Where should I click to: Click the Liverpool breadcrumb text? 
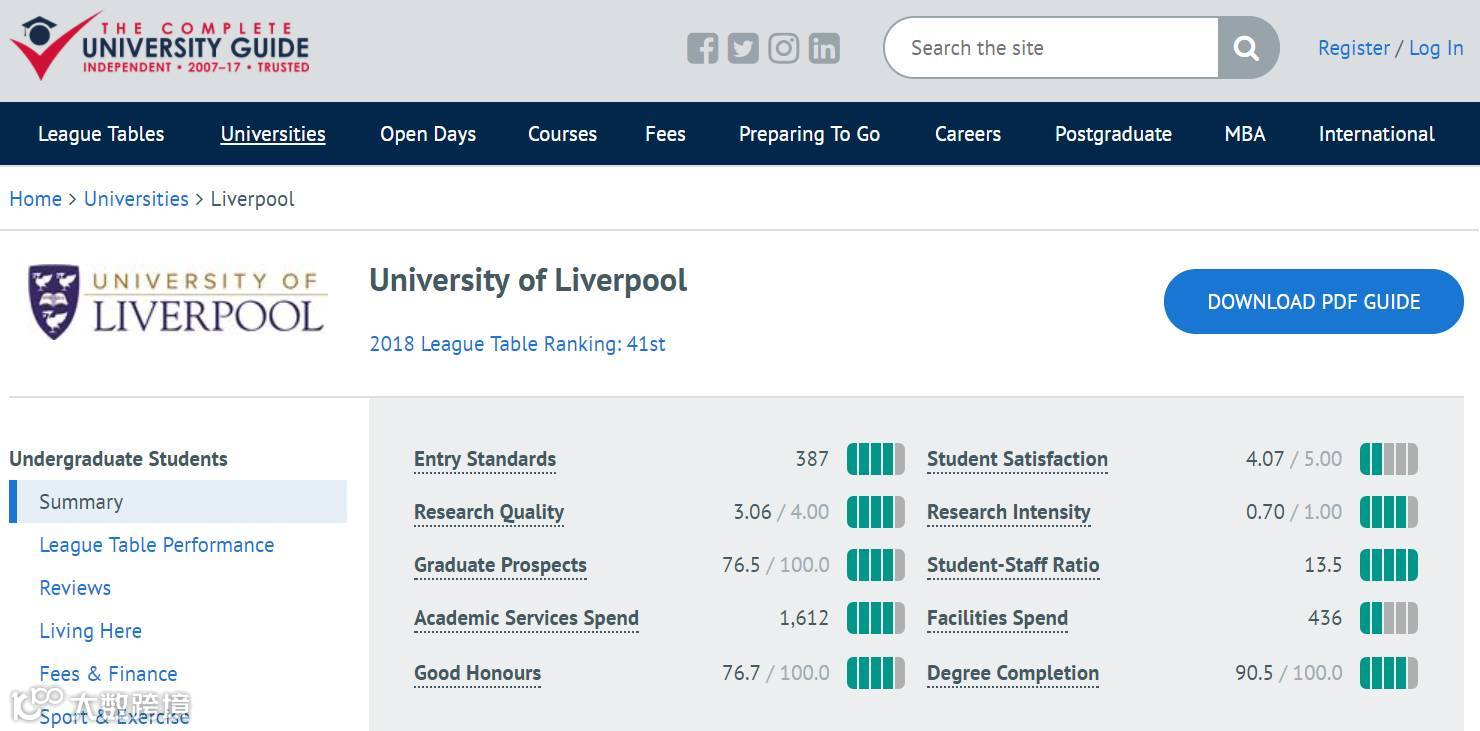click(x=252, y=199)
